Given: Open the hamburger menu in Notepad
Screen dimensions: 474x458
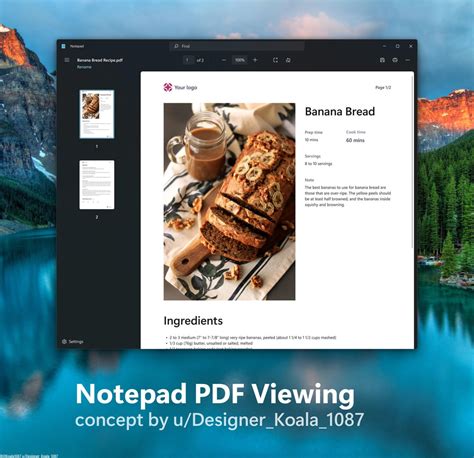Looking at the screenshot, I should pos(67,60).
